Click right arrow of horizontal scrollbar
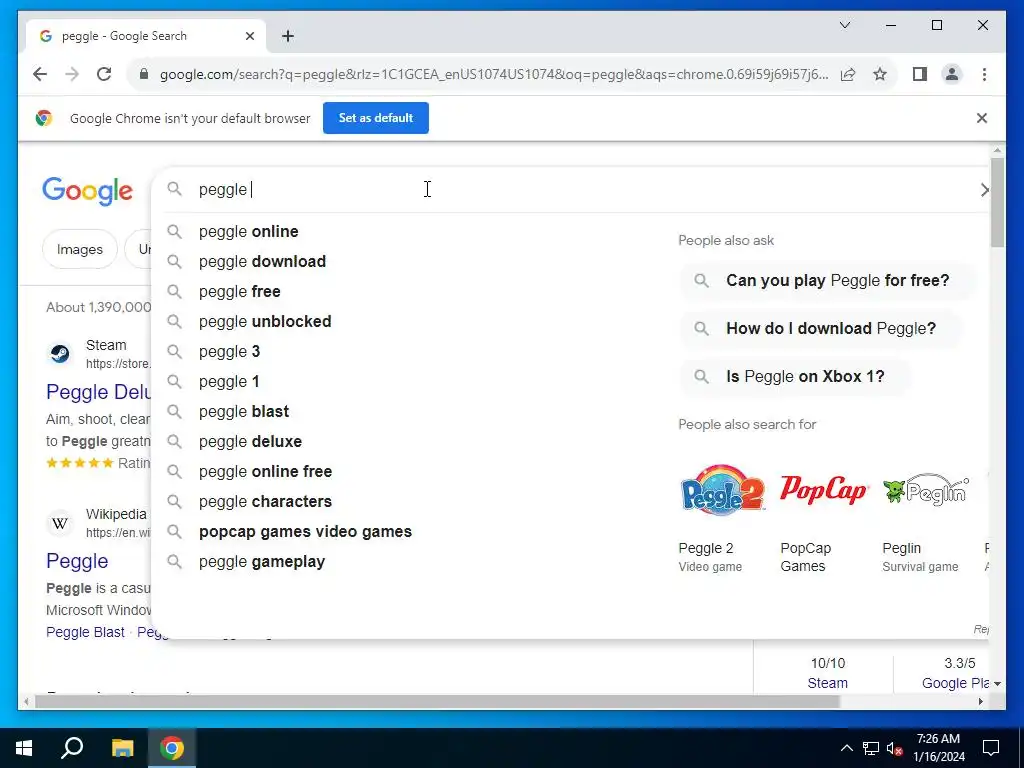The height and width of the screenshot is (768, 1024). tap(980, 702)
